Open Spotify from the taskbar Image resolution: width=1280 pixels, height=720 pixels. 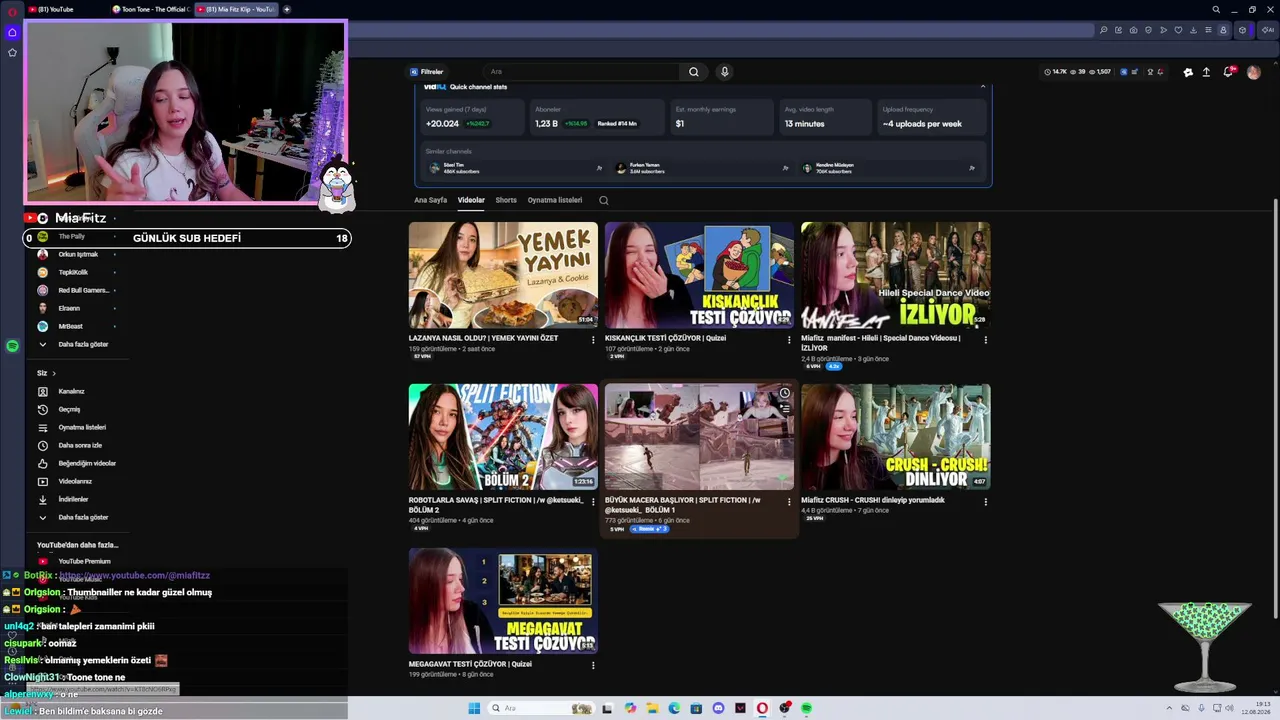tap(806, 708)
